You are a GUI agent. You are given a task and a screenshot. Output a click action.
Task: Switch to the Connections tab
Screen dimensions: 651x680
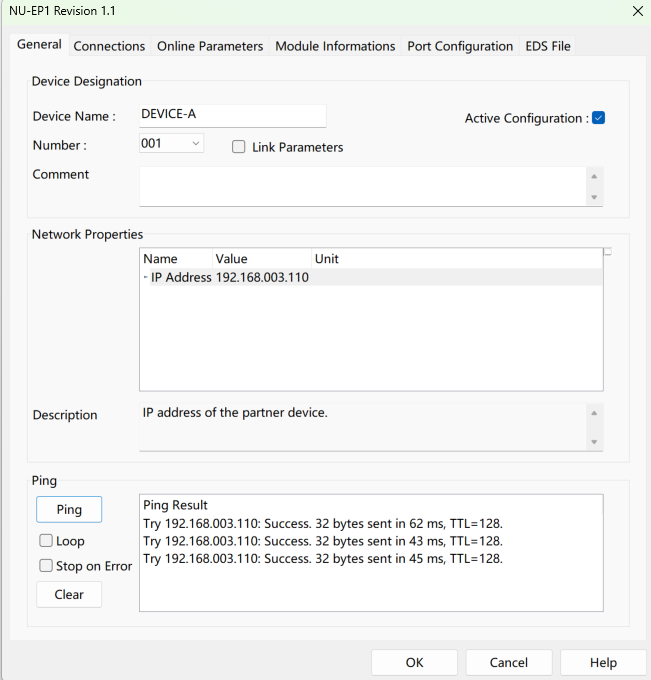tap(109, 46)
